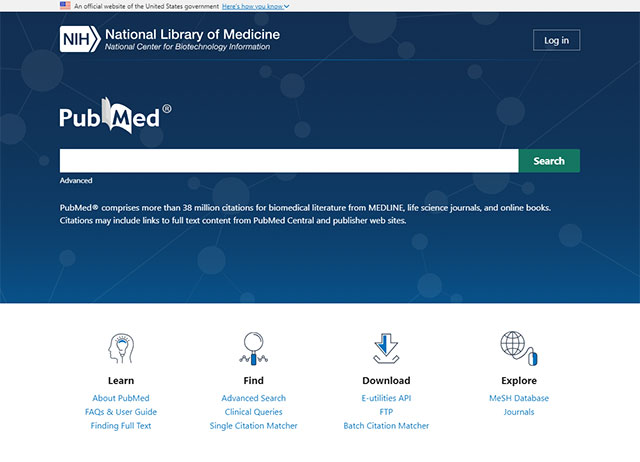Open the About PubMed link
Image resolution: width=640 pixels, height=462 pixels.
pos(120,398)
